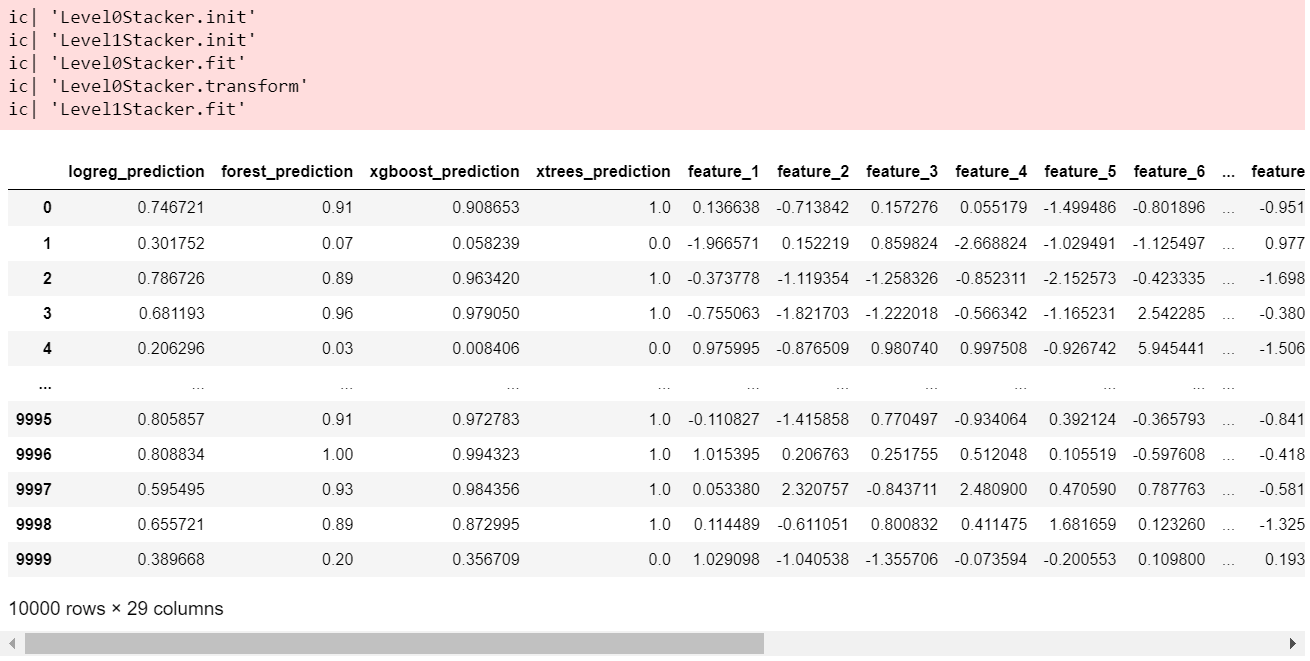This screenshot has width=1310, height=661.
Task: Click the 'Level0Stacker.transform' log line
Action: tap(158, 86)
